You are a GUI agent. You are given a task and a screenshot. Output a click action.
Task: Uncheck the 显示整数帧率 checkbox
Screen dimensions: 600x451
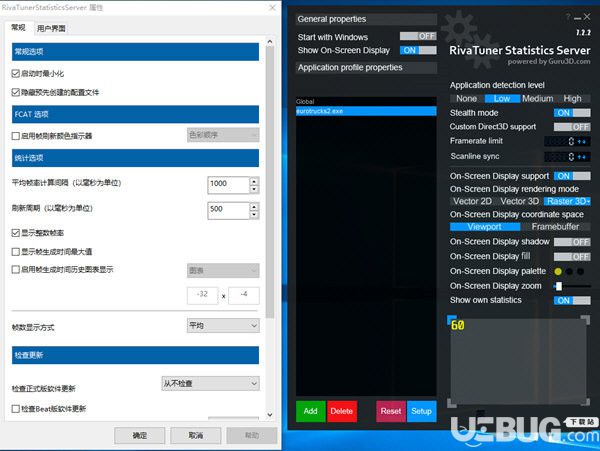click(16, 233)
